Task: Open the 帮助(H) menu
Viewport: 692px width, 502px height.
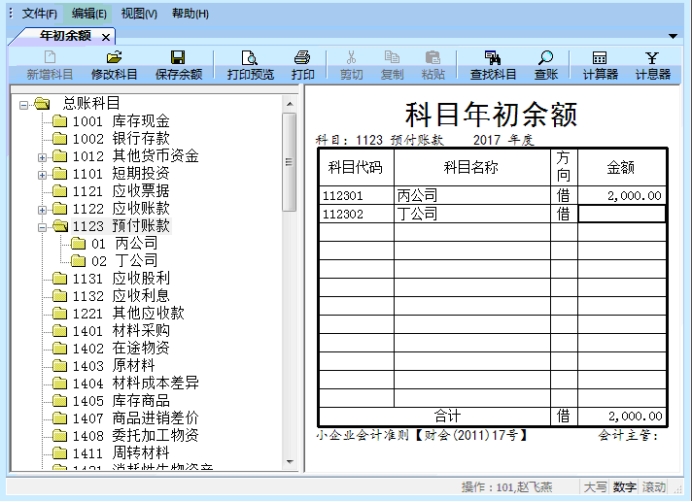Action: (x=190, y=14)
